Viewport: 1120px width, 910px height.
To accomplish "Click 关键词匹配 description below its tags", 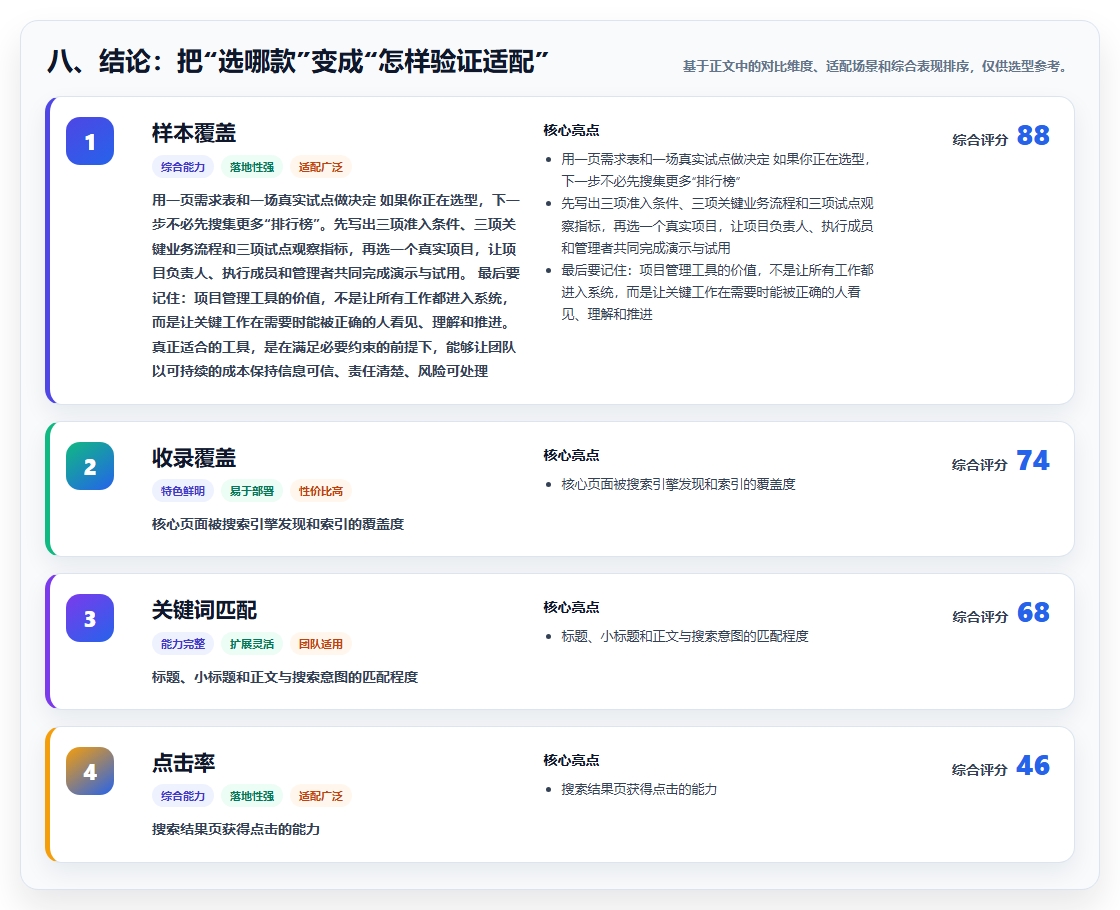I will 284,677.
